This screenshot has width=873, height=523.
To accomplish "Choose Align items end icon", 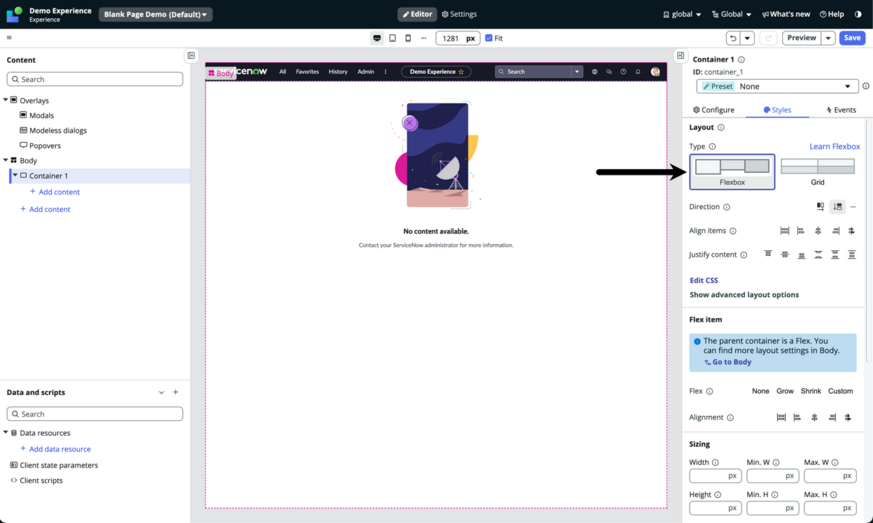I will [x=835, y=231].
